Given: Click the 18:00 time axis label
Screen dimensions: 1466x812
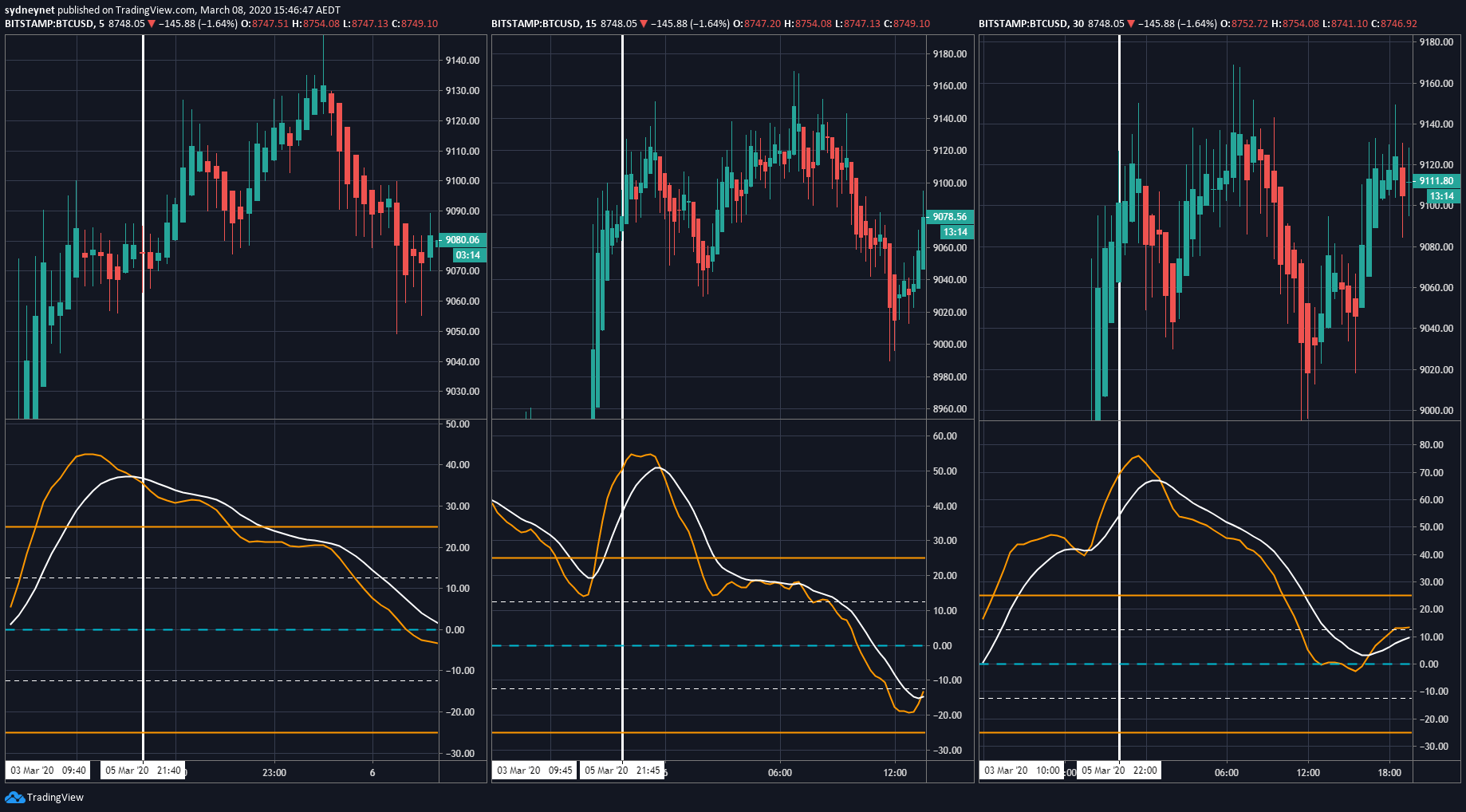Looking at the screenshot, I should [1389, 772].
